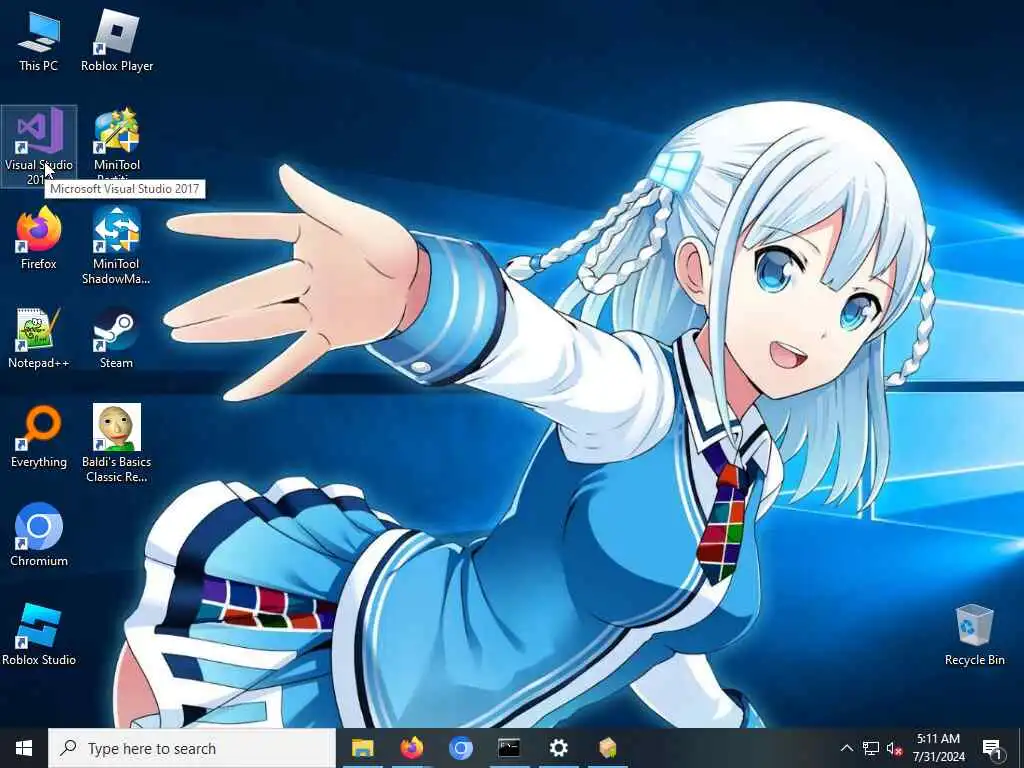Screen dimensions: 1024x768
Task: Open Chromium from the taskbar
Action: pos(460,748)
